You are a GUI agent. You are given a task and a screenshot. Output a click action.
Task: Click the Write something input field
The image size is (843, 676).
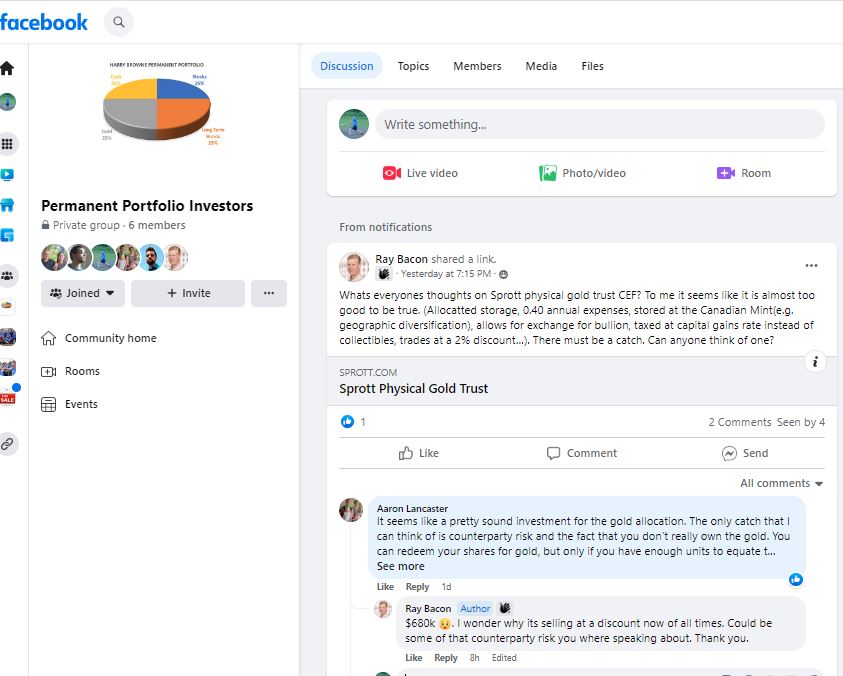pos(598,124)
